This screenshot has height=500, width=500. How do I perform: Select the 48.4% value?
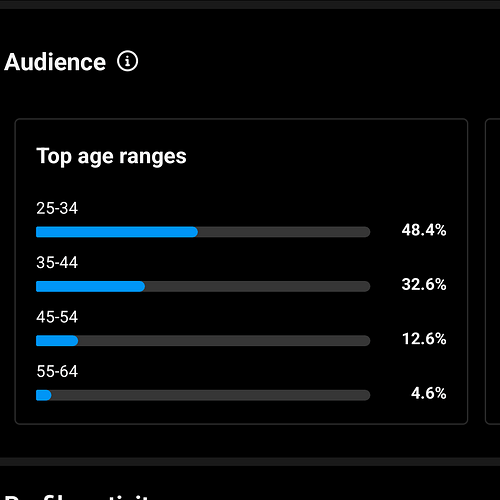click(x=424, y=230)
